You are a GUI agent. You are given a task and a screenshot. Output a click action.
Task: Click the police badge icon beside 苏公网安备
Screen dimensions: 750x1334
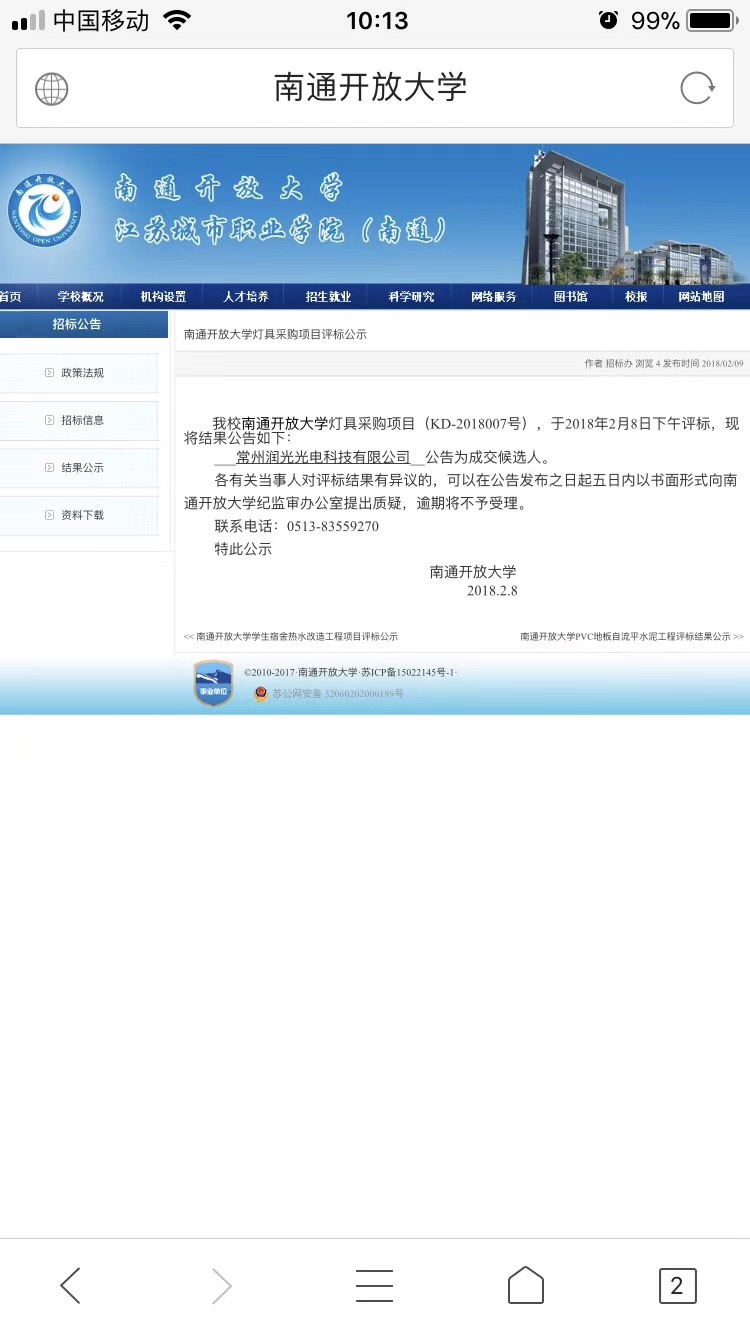click(x=261, y=693)
